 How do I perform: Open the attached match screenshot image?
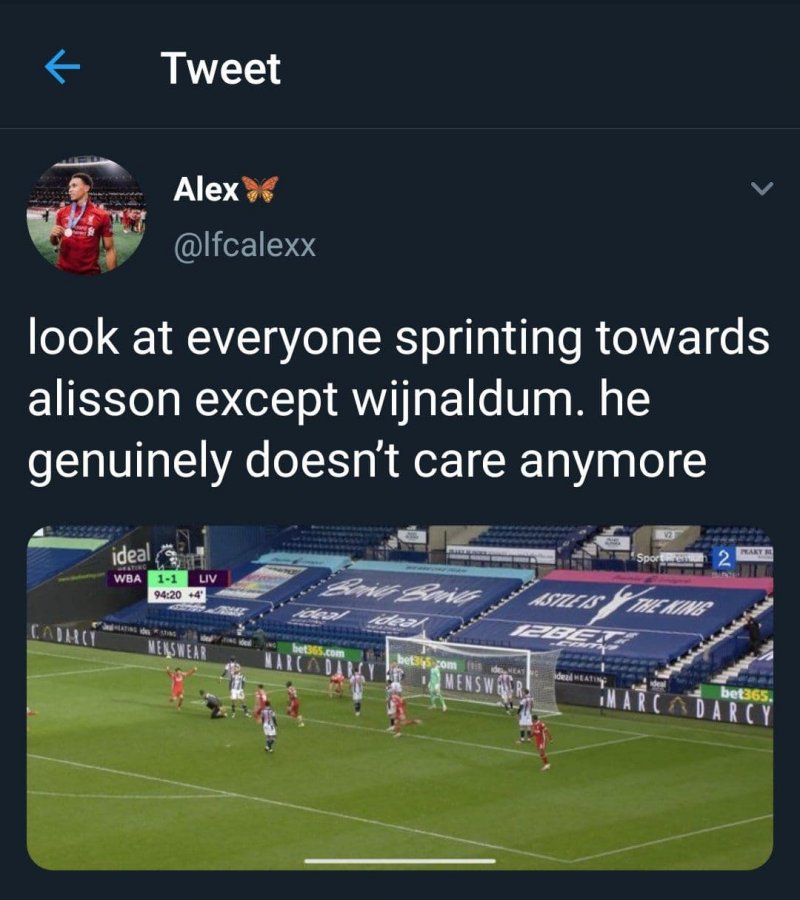pos(400,697)
